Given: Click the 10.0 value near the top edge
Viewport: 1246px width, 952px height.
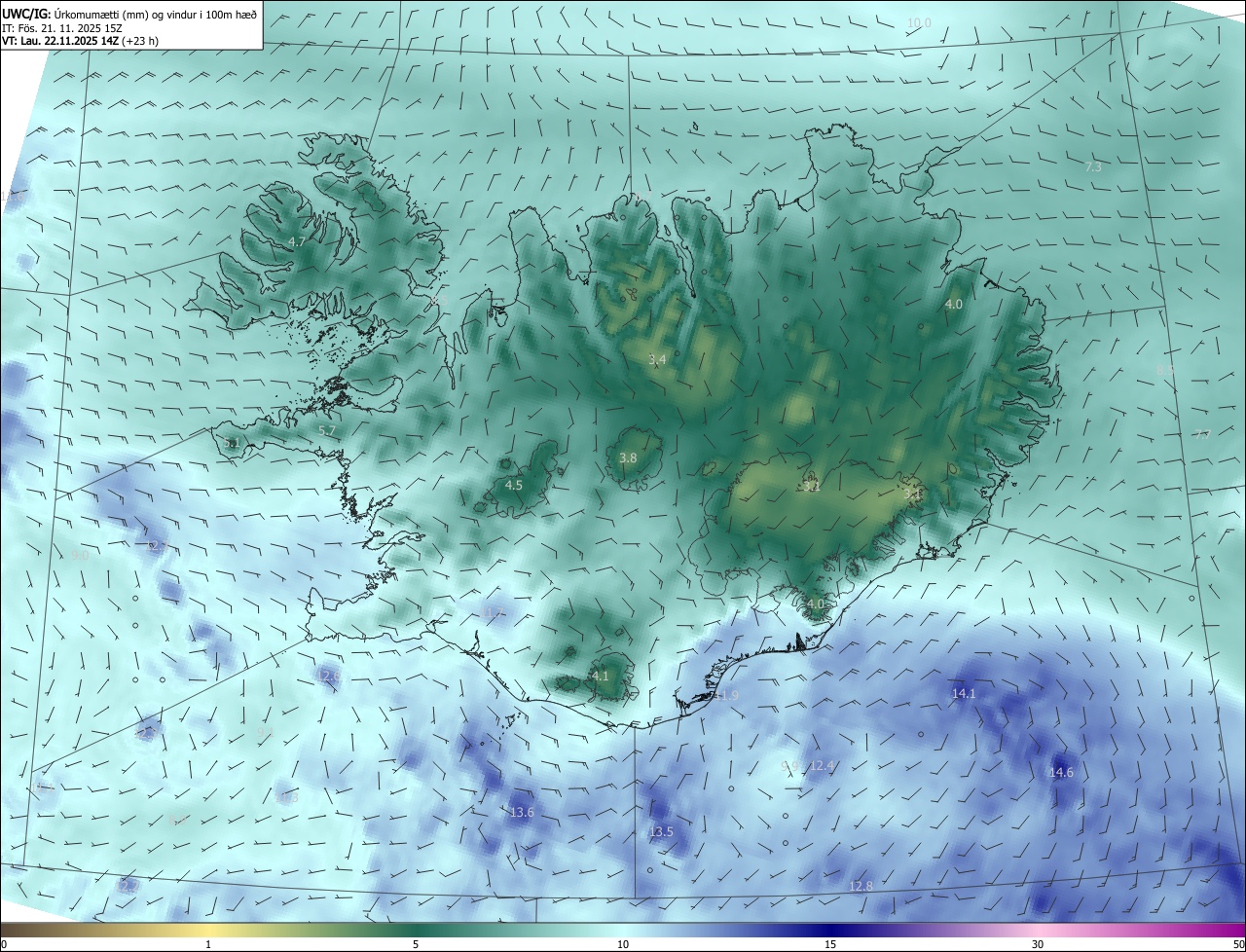Looking at the screenshot, I should [919, 22].
